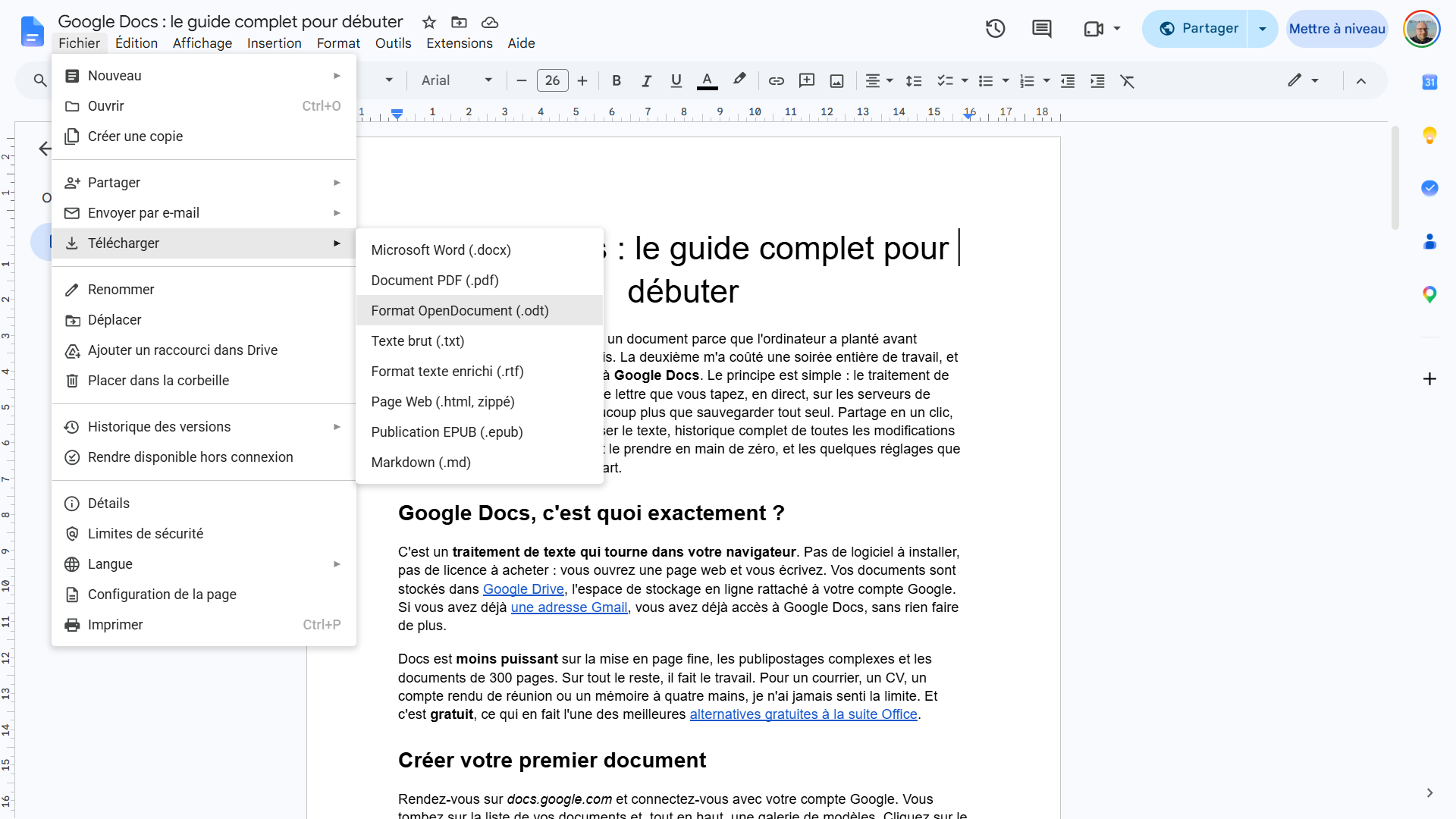Viewport: 1456px width, 819px height.
Task: Open the Affichage menu
Action: click(202, 43)
